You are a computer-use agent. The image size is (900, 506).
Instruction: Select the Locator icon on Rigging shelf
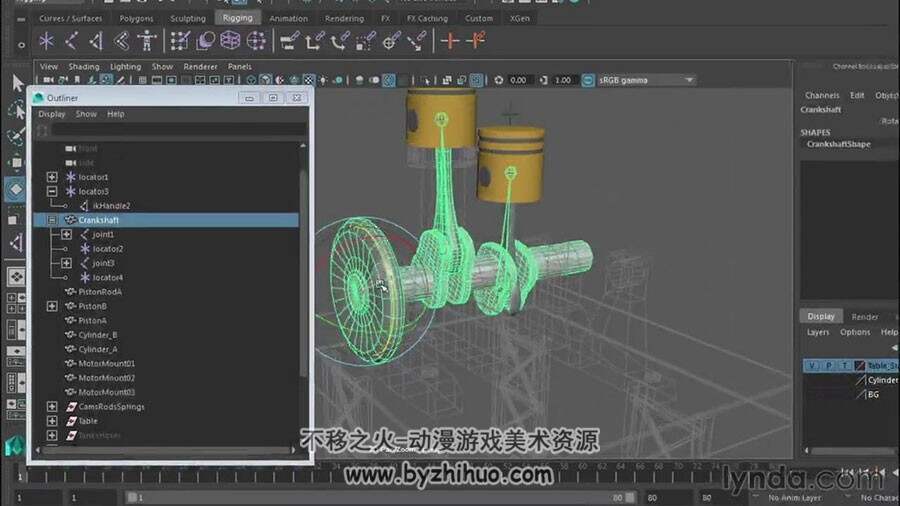(46, 41)
